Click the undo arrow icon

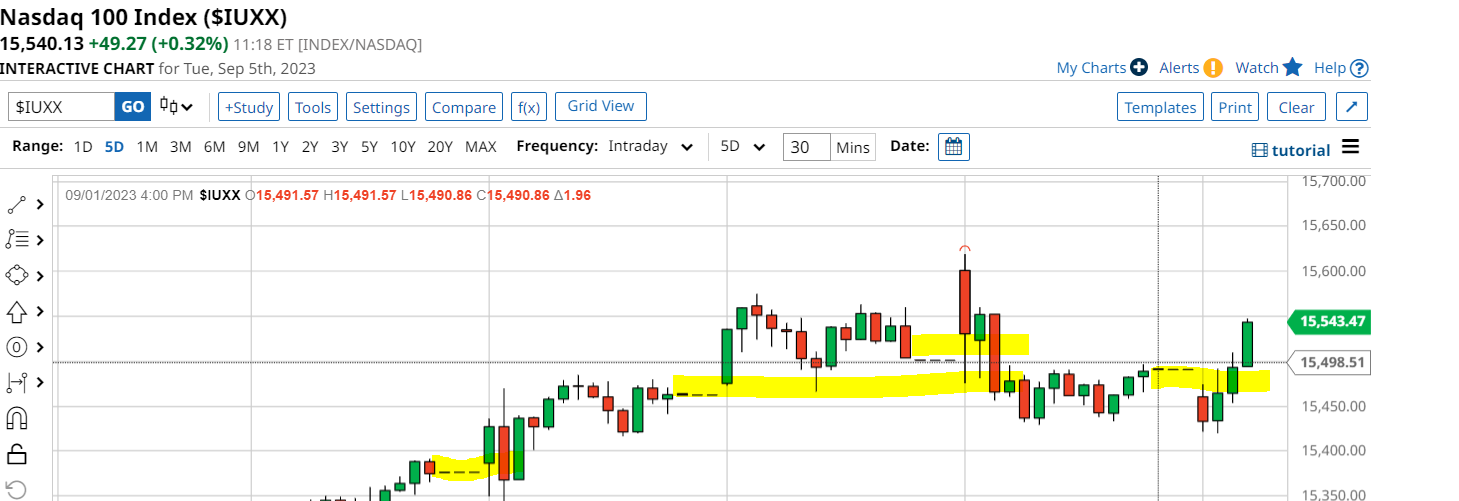click(16, 489)
